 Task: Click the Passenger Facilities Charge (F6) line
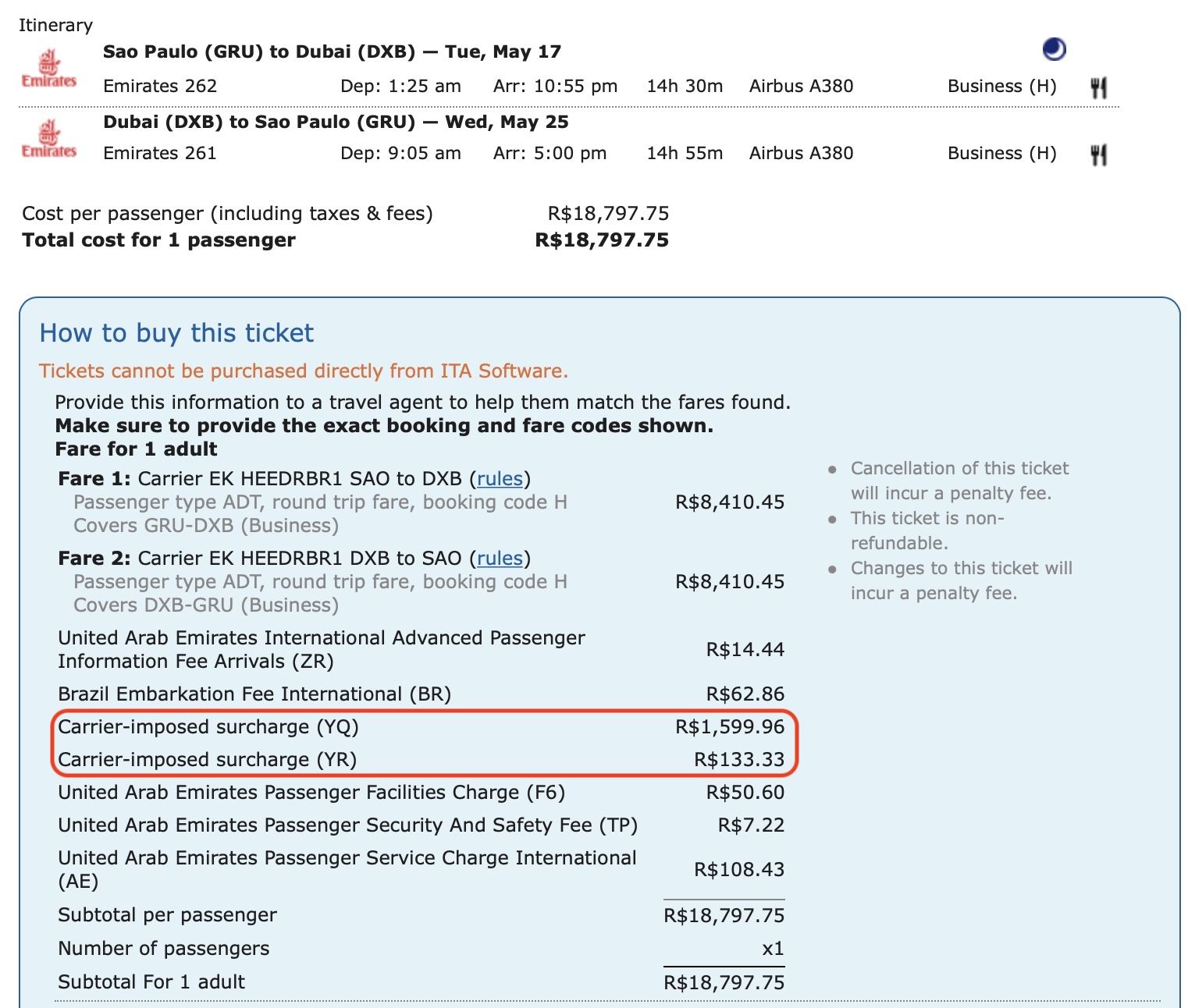click(311, 792)
